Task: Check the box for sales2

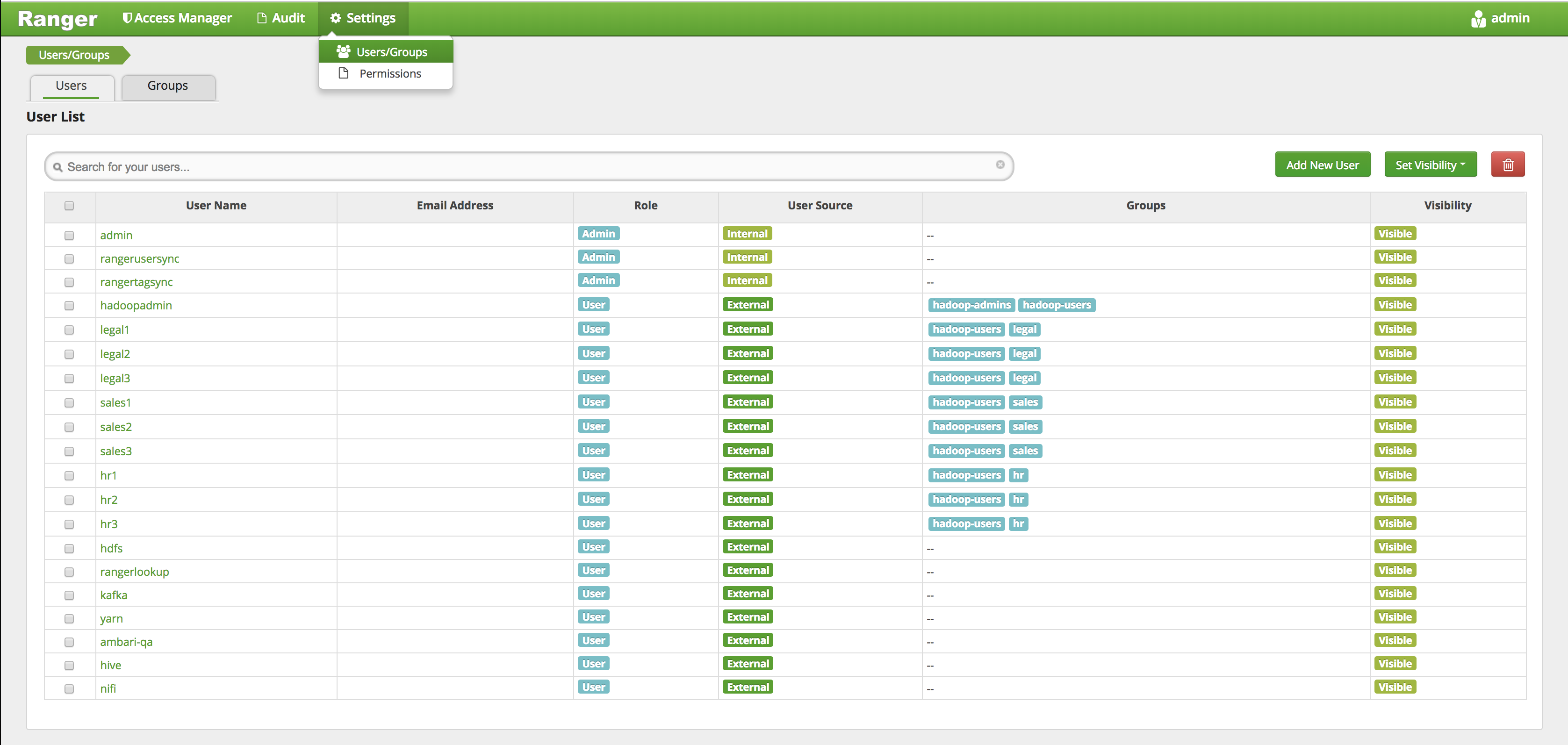Action: tap(69, 427)
